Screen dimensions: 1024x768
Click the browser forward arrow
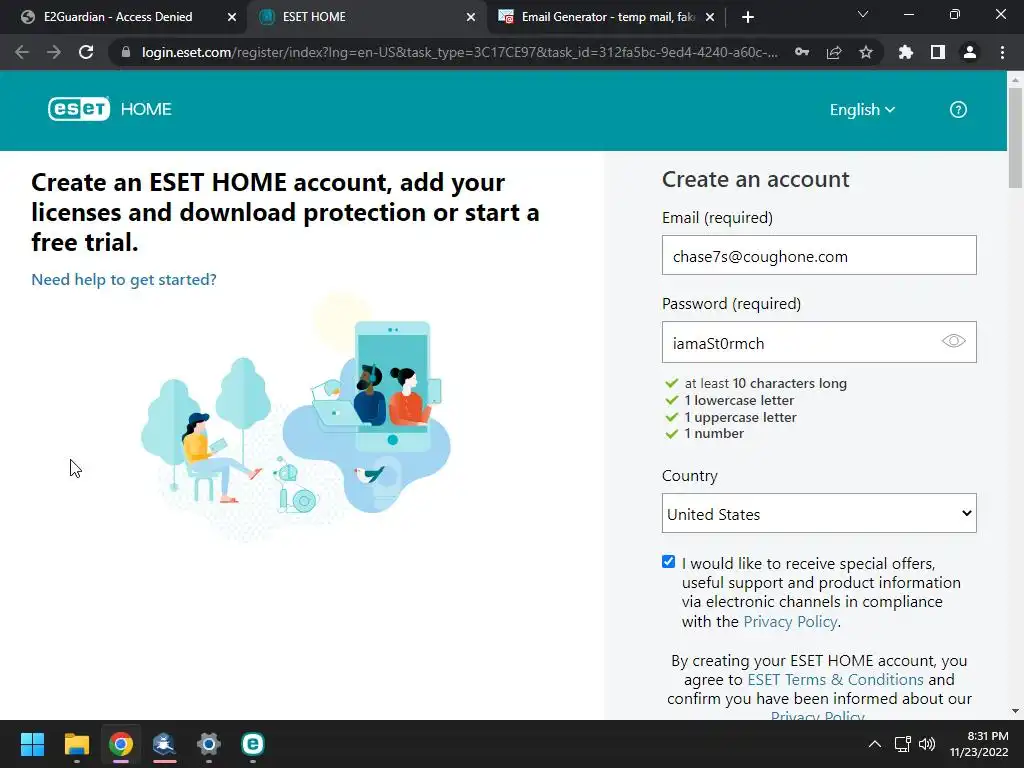coord(54,52)
